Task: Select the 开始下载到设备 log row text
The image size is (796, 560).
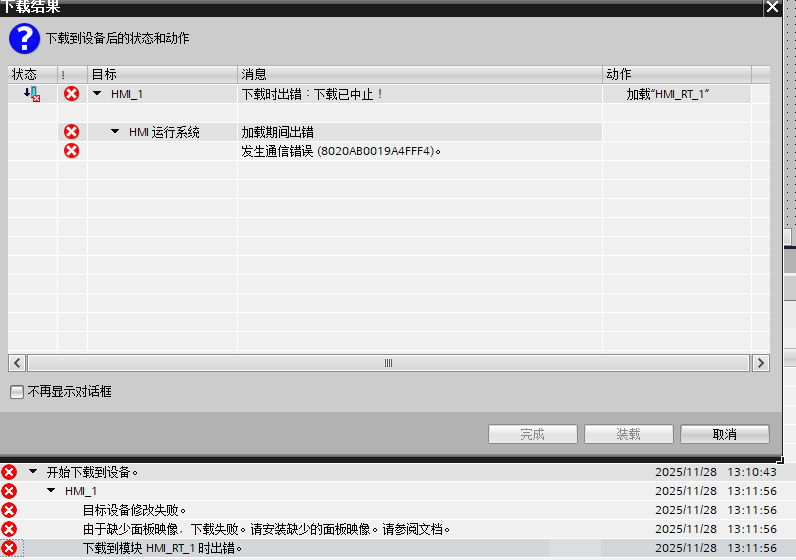Action: [x=92, y=472]
